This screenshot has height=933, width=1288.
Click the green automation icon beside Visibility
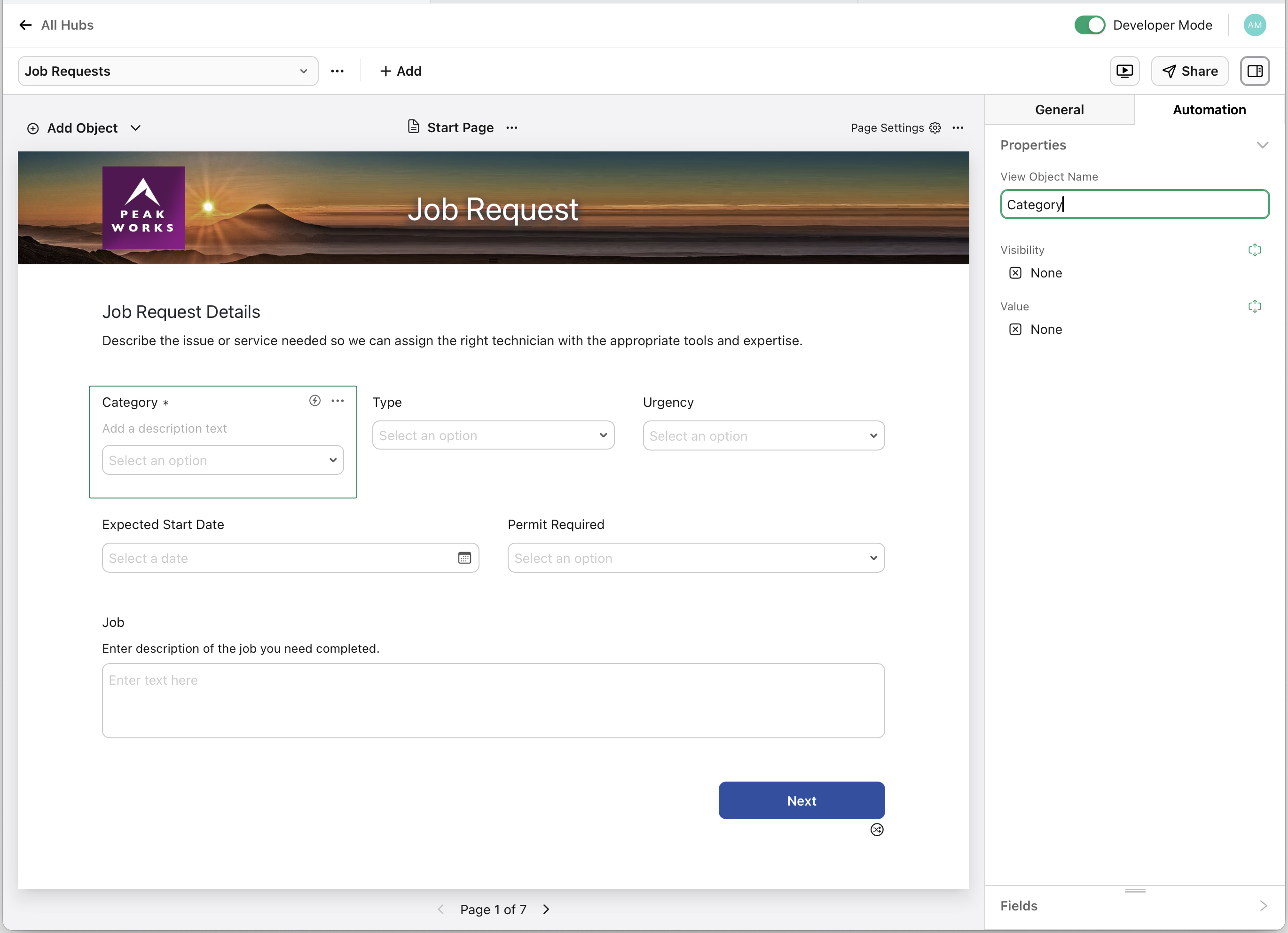click(x=1255, y=249)
